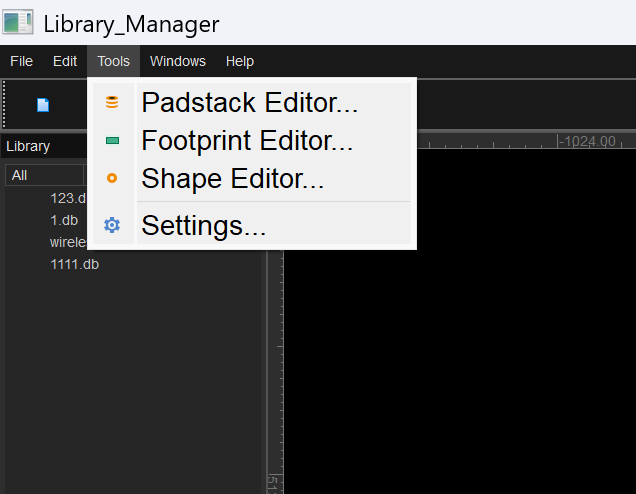Click the green Footprint Editor icon
636x494 pixels.
click(x=112, y=141)
